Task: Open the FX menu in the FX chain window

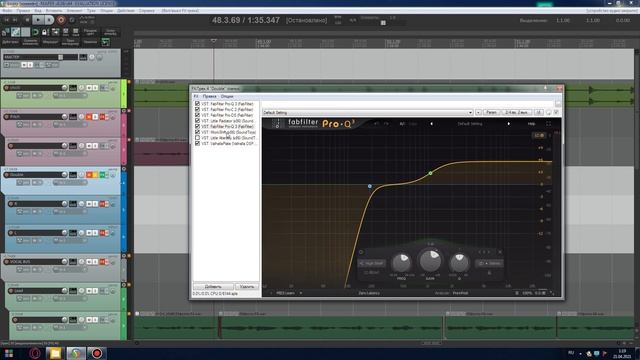Action: [196, 96]
